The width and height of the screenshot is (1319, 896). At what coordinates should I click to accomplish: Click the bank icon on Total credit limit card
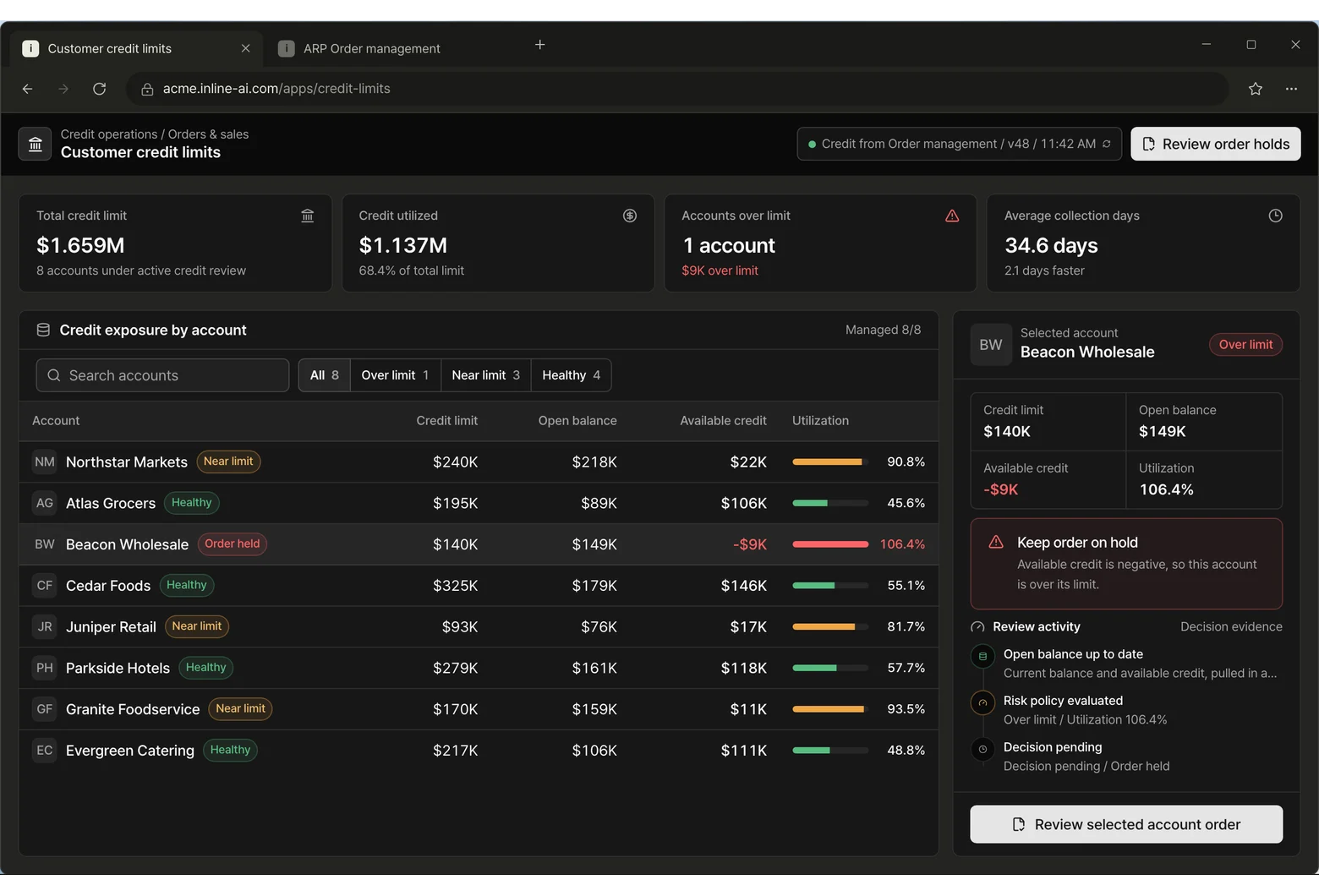pyautogui.click(x=308, y=216)
